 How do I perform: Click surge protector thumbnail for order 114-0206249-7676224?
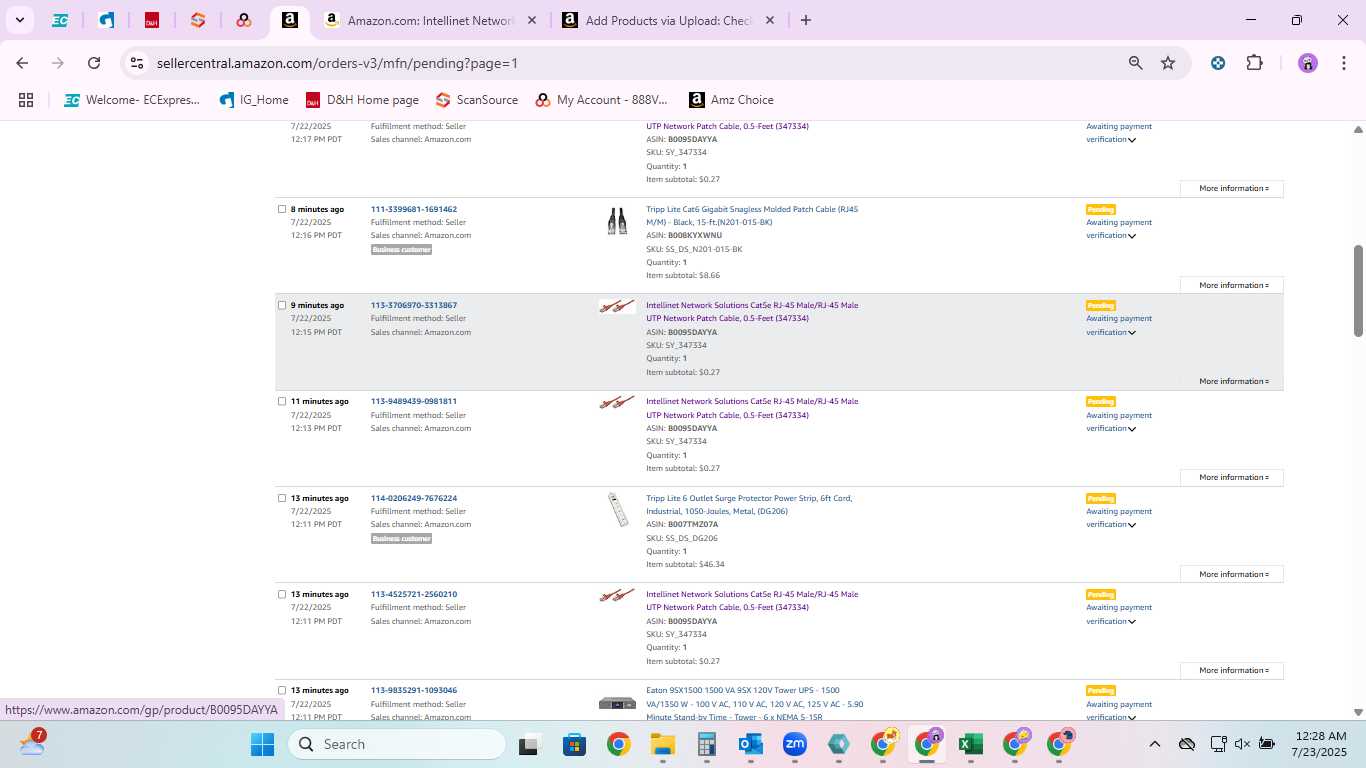618,510
